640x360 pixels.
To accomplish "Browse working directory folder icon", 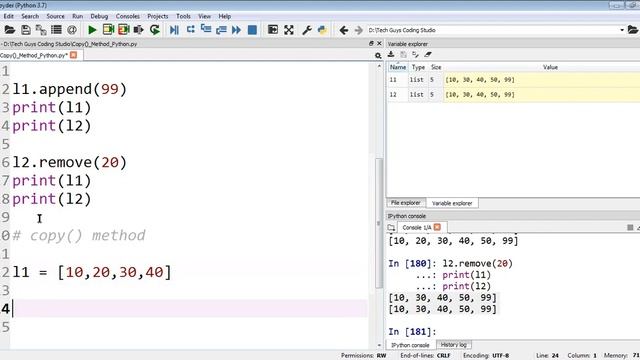I will (x=633, y=30).
